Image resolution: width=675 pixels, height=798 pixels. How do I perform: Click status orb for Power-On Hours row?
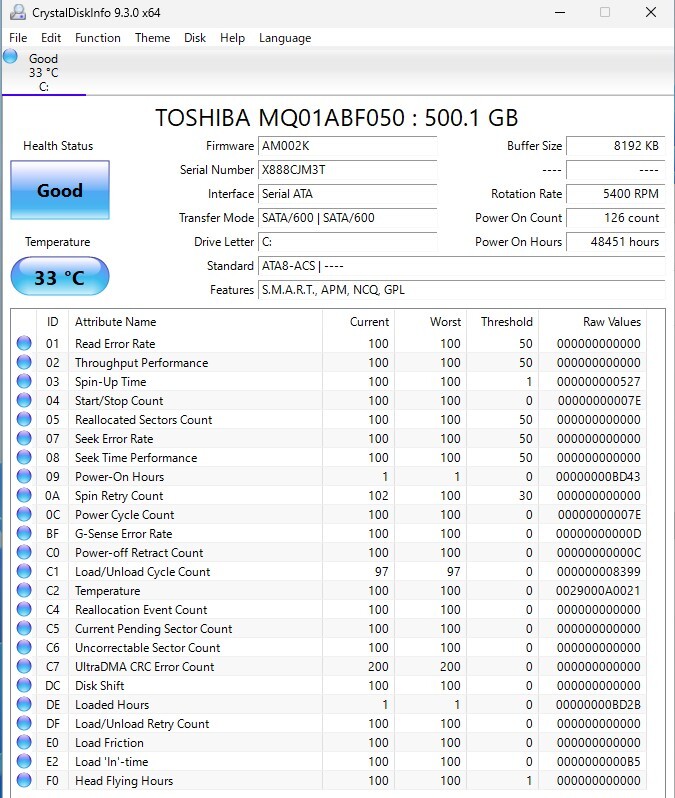click(24, 476)
